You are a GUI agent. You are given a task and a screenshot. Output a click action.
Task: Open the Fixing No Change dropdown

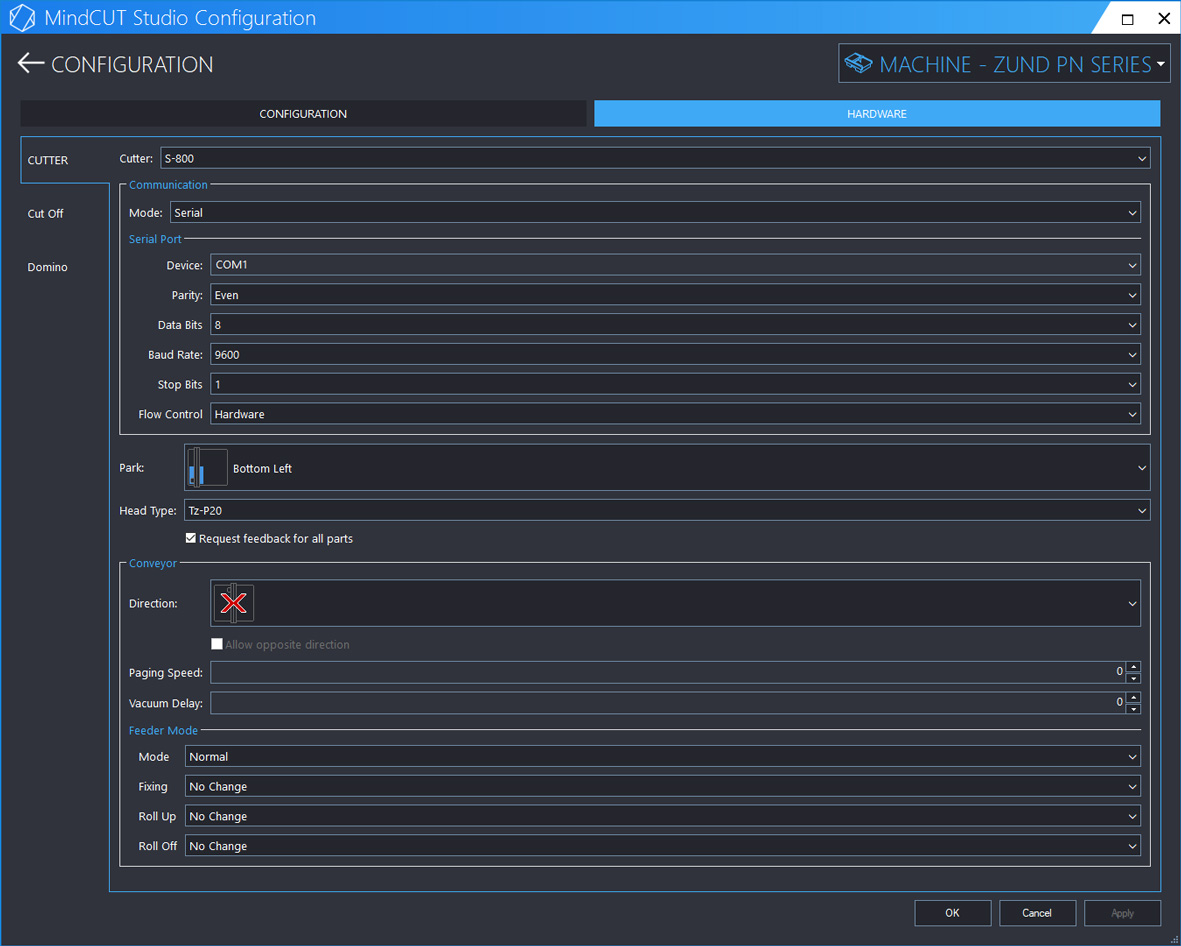click(663, 786)
